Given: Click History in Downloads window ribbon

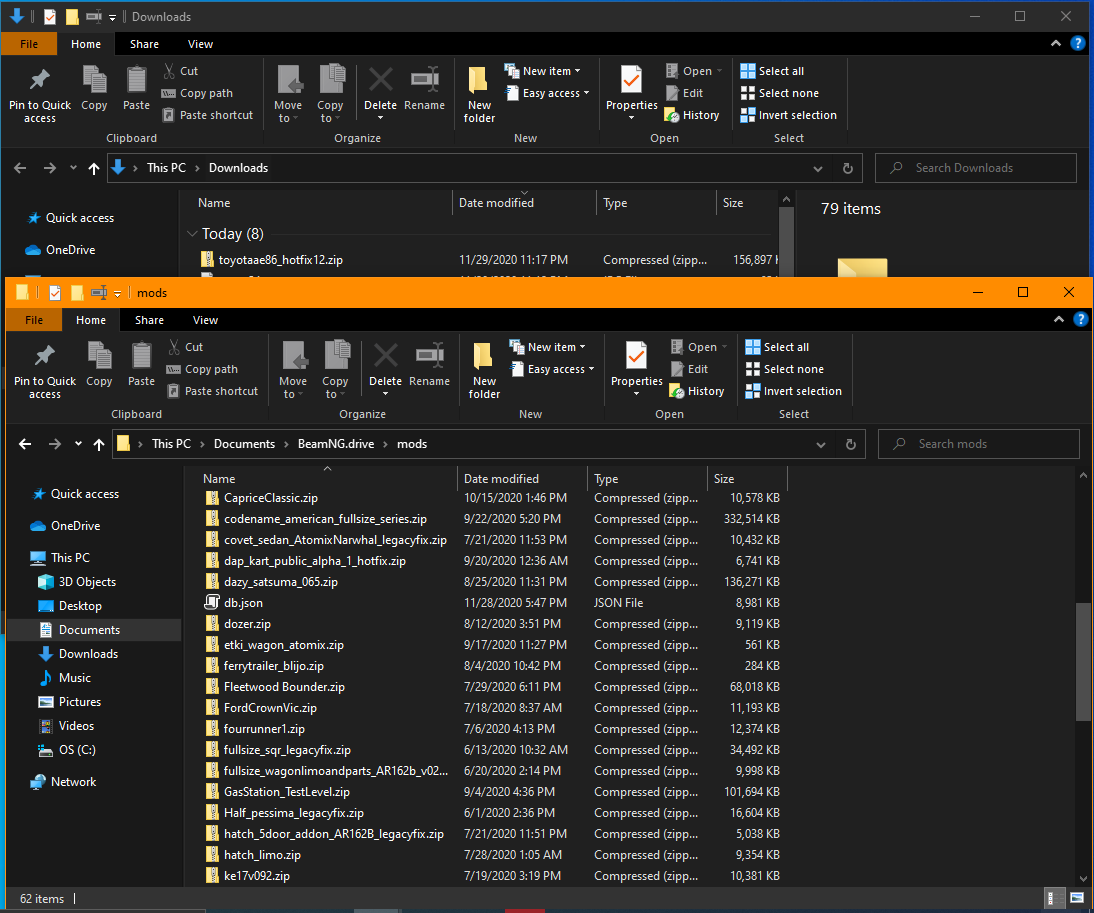Looking at the screenshot, I should point(692,115).
